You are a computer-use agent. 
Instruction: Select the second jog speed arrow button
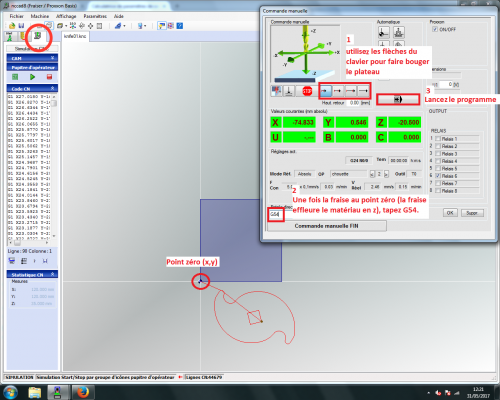(x=338, y=91)
